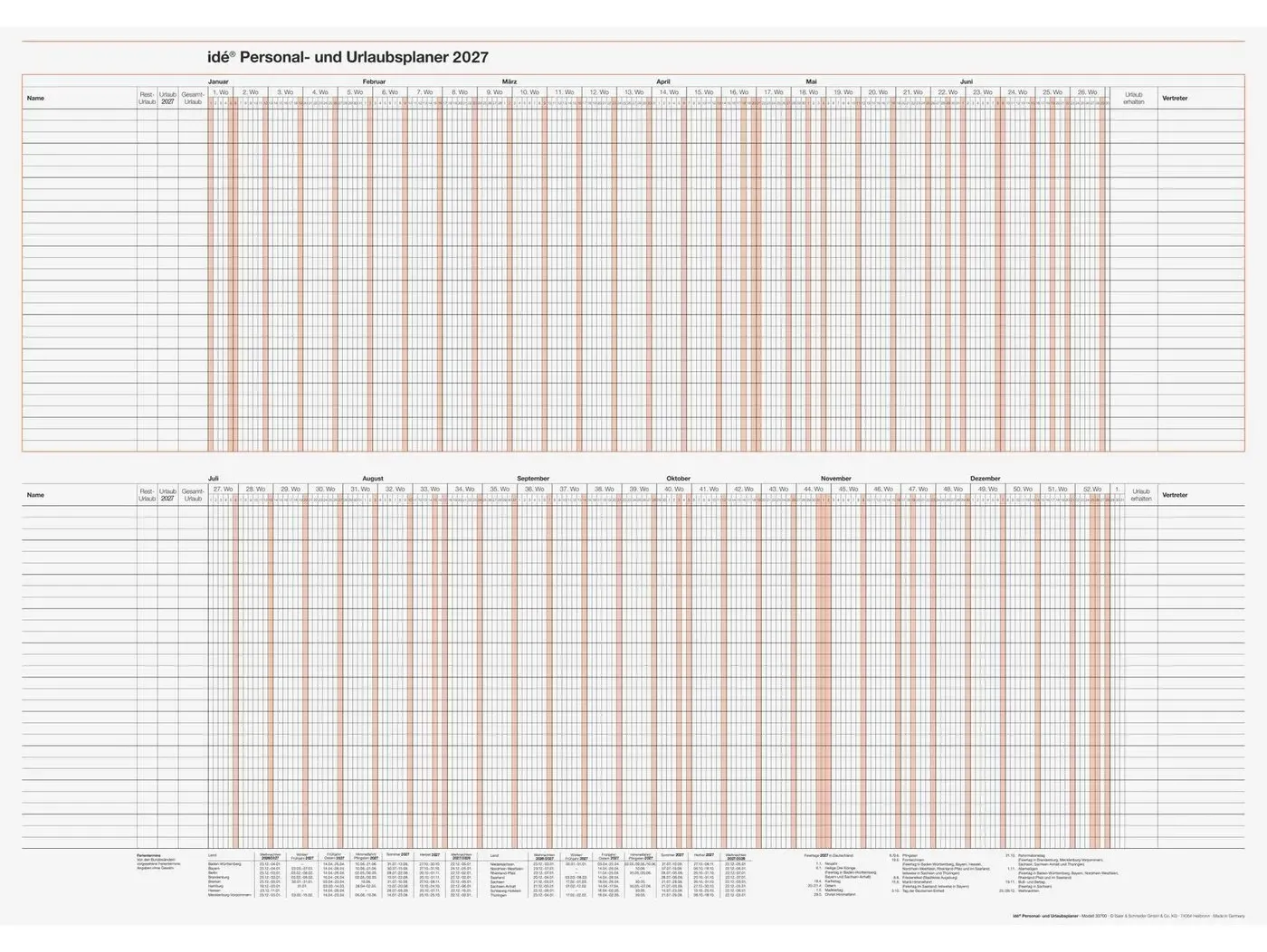Select the 'August' month heading
The height and width of the screenshot is (952, 1267).
coord(373,478)
